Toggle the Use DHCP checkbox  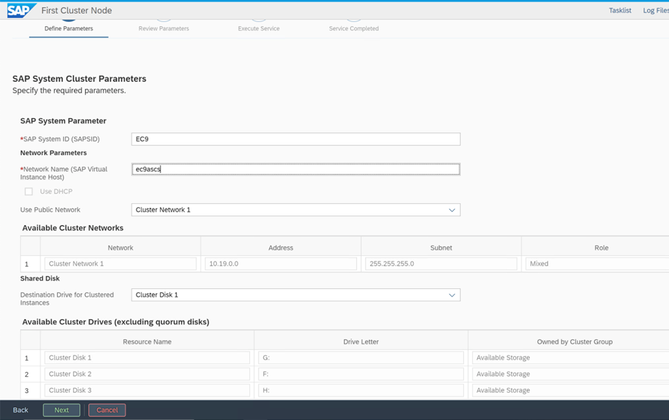click(x=29, y=191)
